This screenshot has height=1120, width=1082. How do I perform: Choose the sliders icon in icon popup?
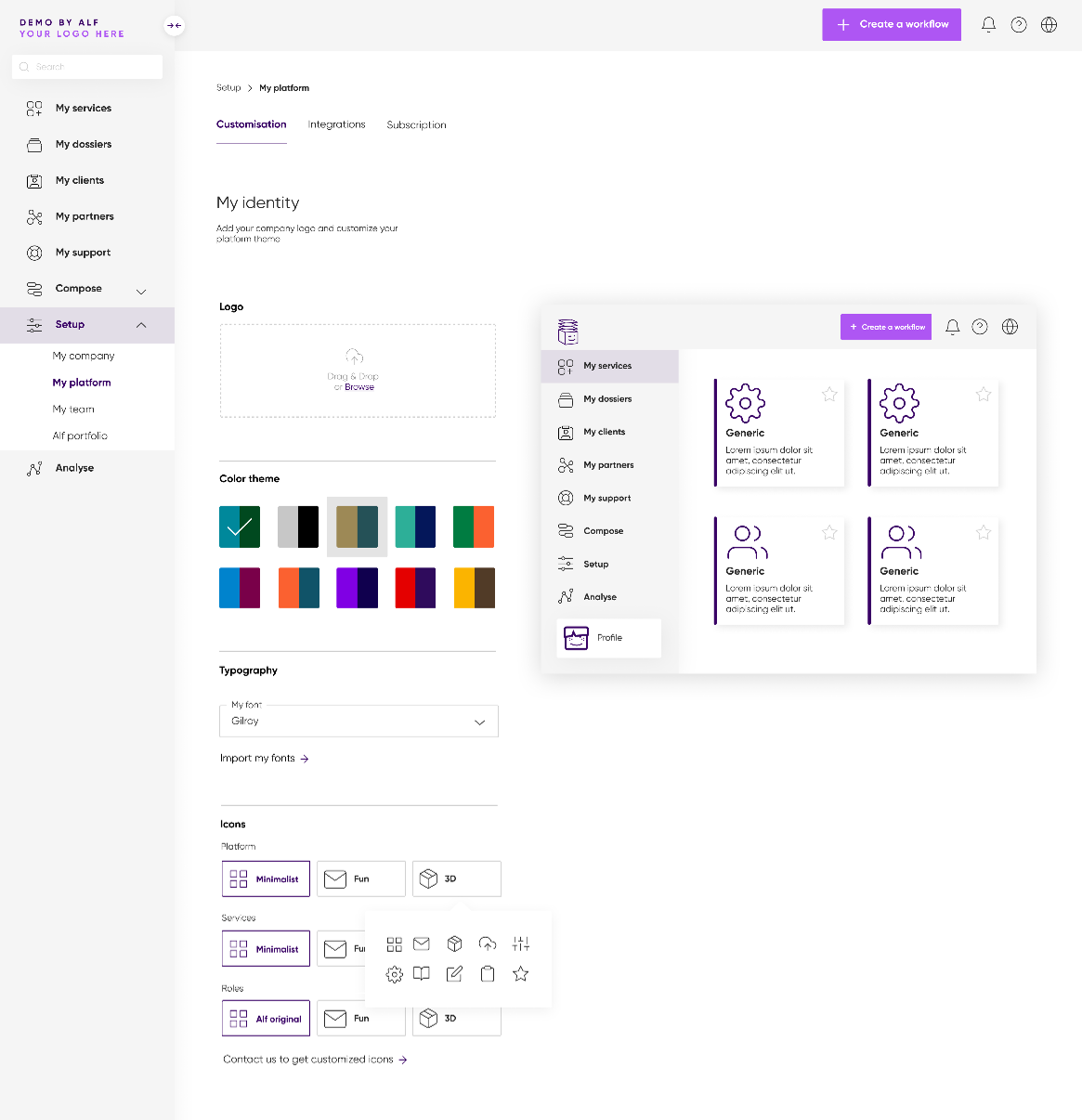coord(521,944)
